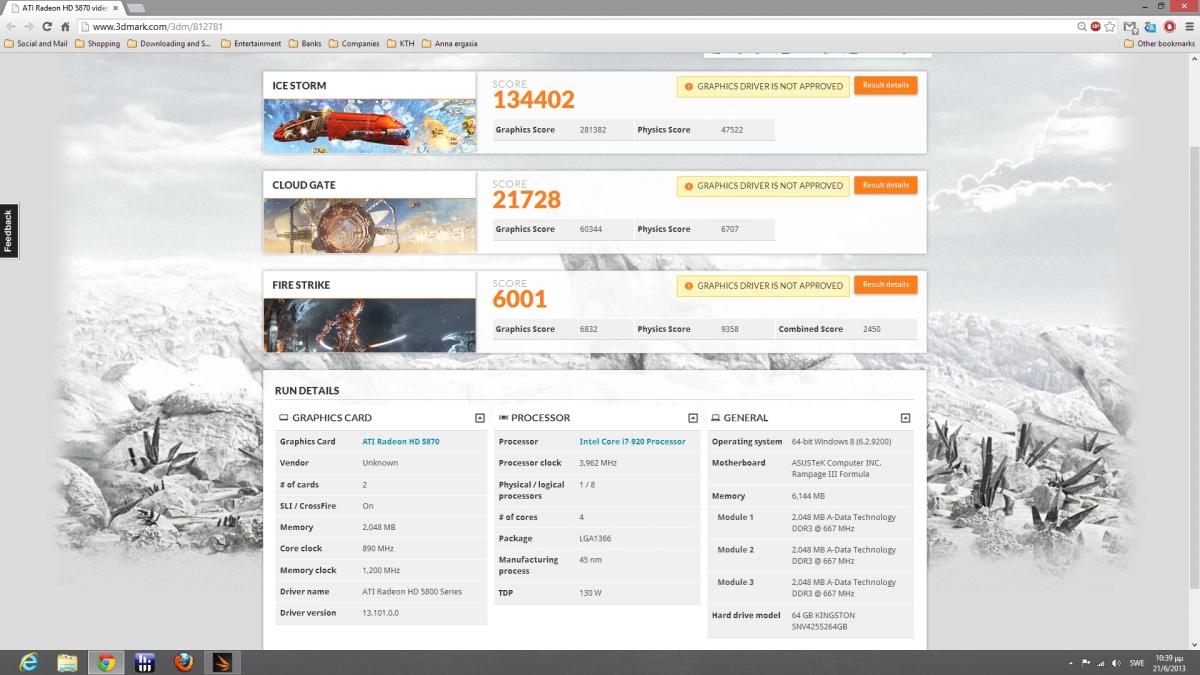Bookmark this page with the star
The width and height of the screenshot is (1200, 675).
pos(1110,26)
